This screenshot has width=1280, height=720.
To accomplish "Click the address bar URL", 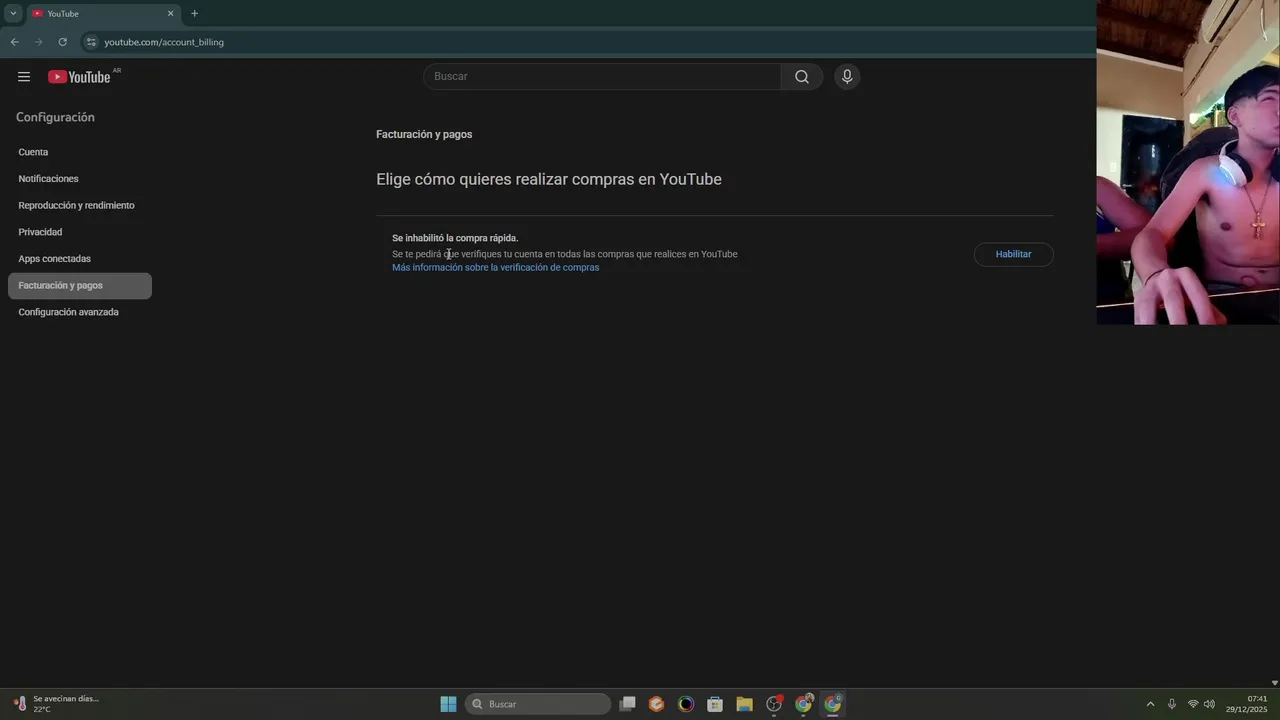I will point(164,42).
